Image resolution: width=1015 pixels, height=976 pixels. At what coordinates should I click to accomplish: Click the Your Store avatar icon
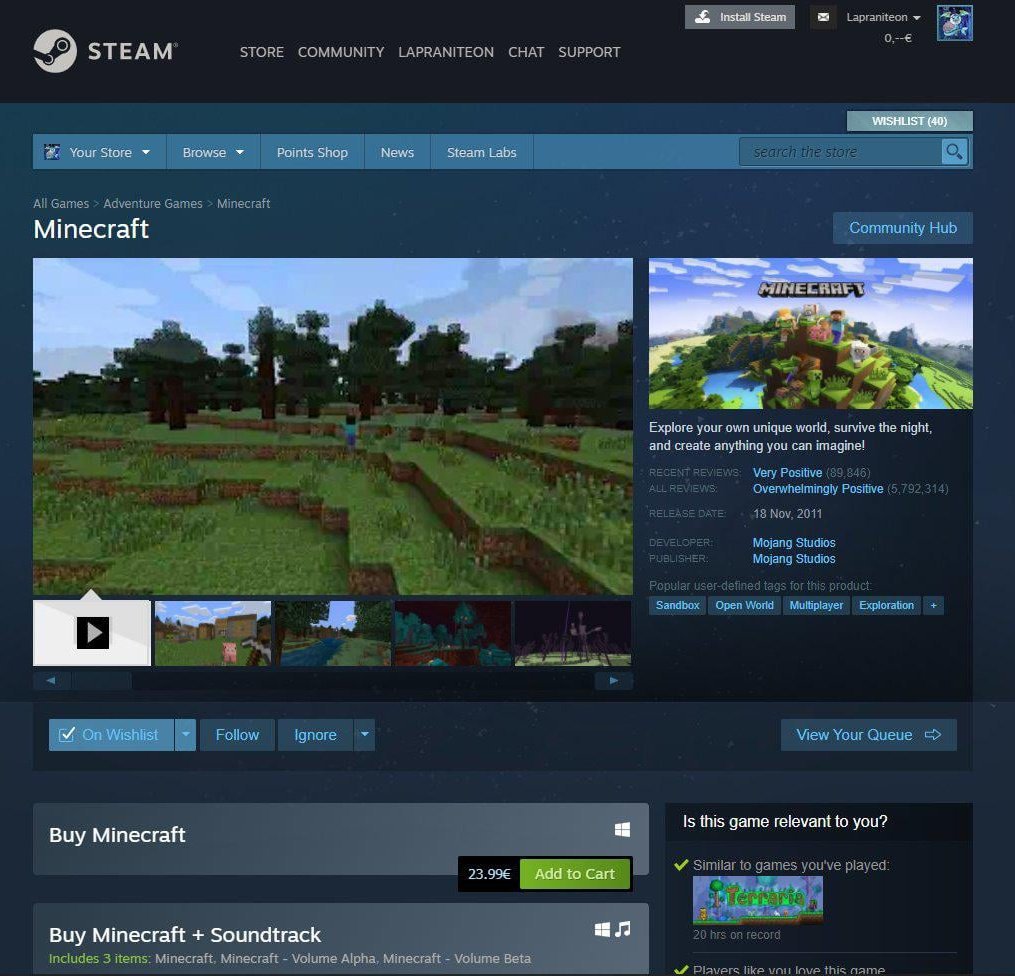click(52, 152)
